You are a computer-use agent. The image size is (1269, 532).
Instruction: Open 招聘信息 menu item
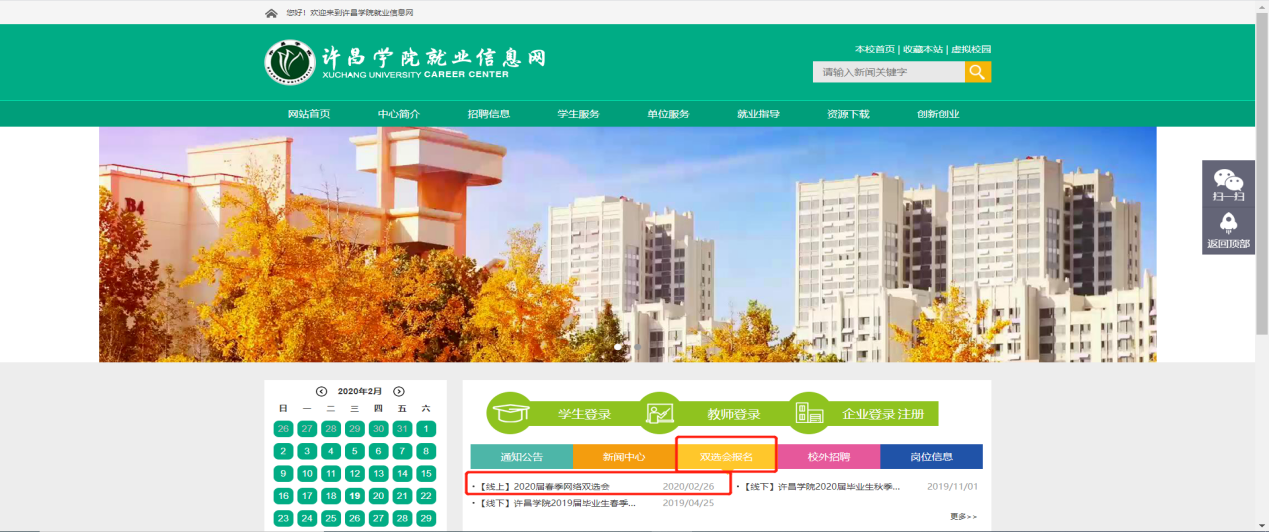pyautogui.click(x=489, y=114)
